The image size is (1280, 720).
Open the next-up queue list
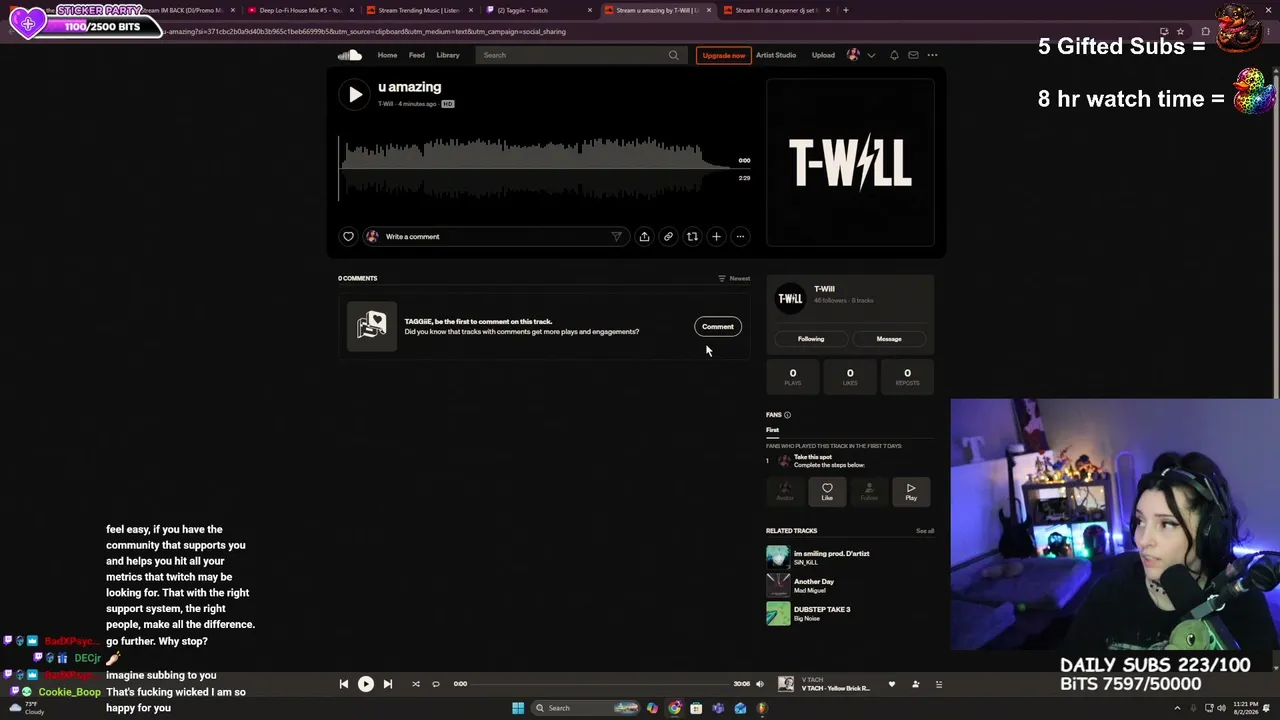[938, 685]
